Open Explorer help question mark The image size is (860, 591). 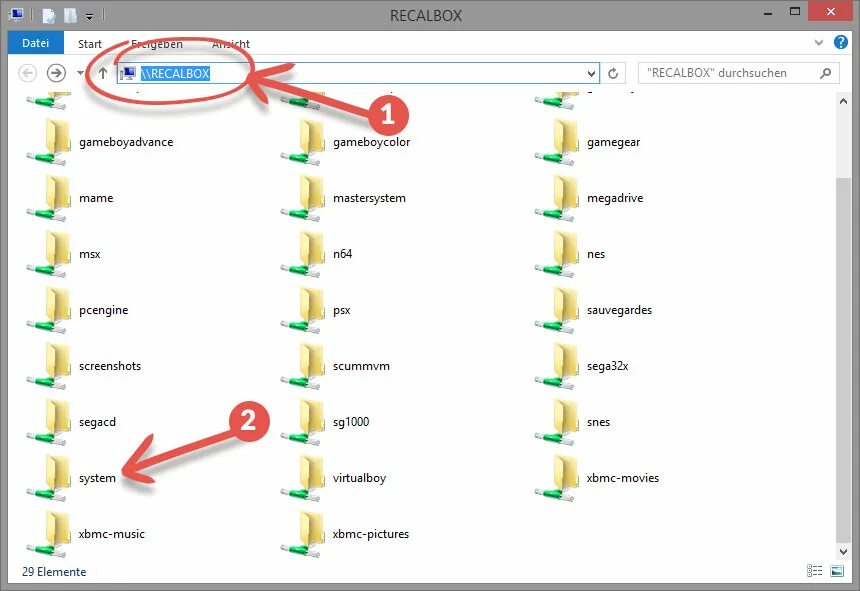pyautogui.click(x=840, y=42)
